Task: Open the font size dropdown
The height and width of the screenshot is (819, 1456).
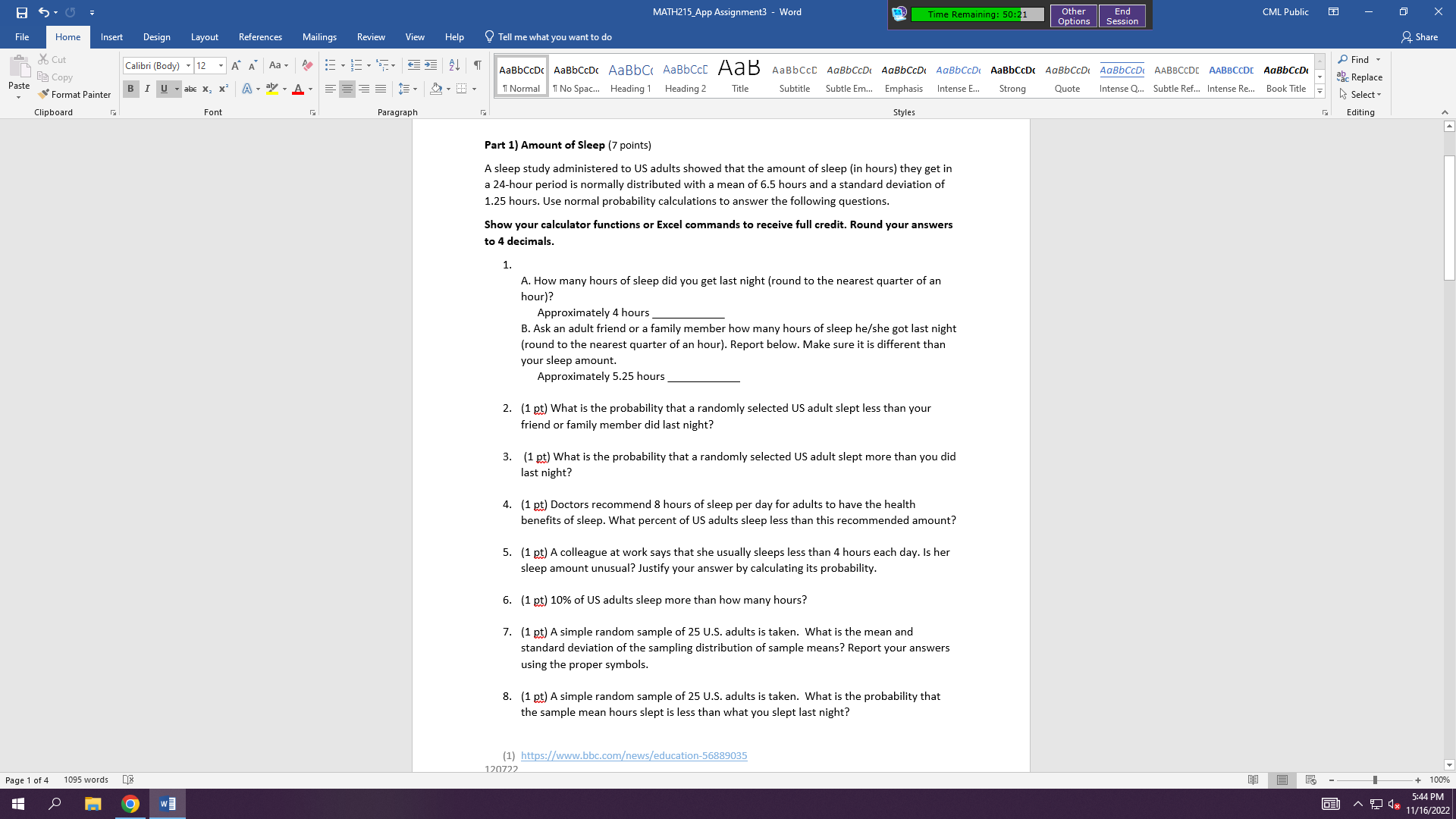Action: (x=221, y=65)
